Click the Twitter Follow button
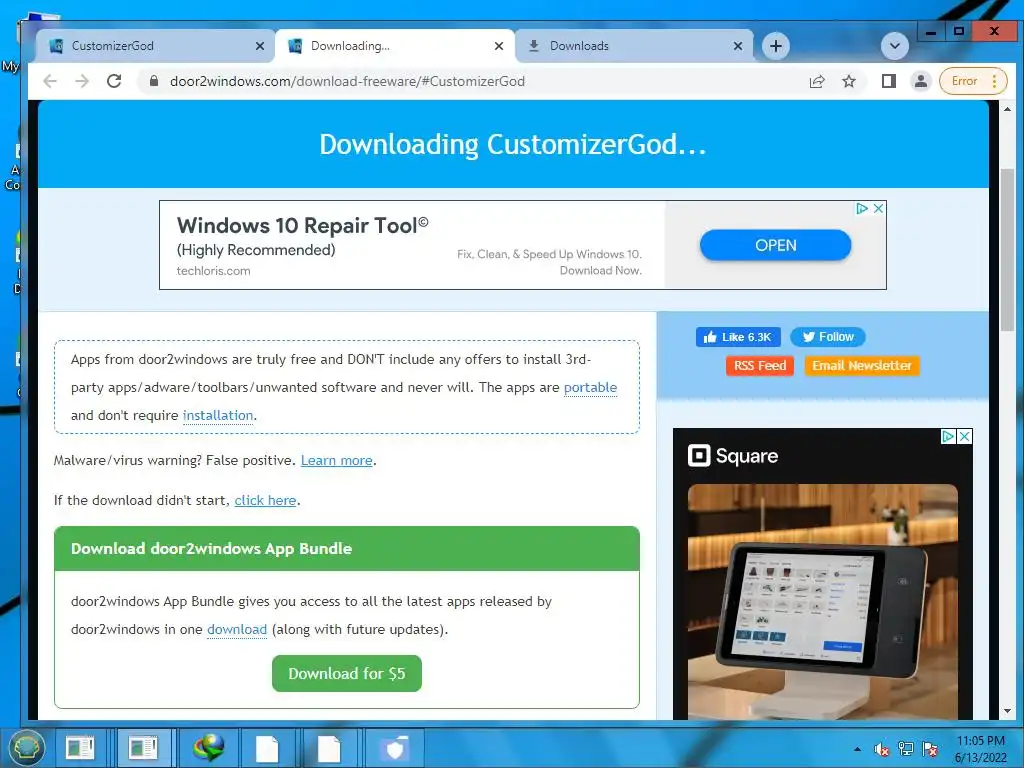1024x768 pixels. (x=827, y=337)
